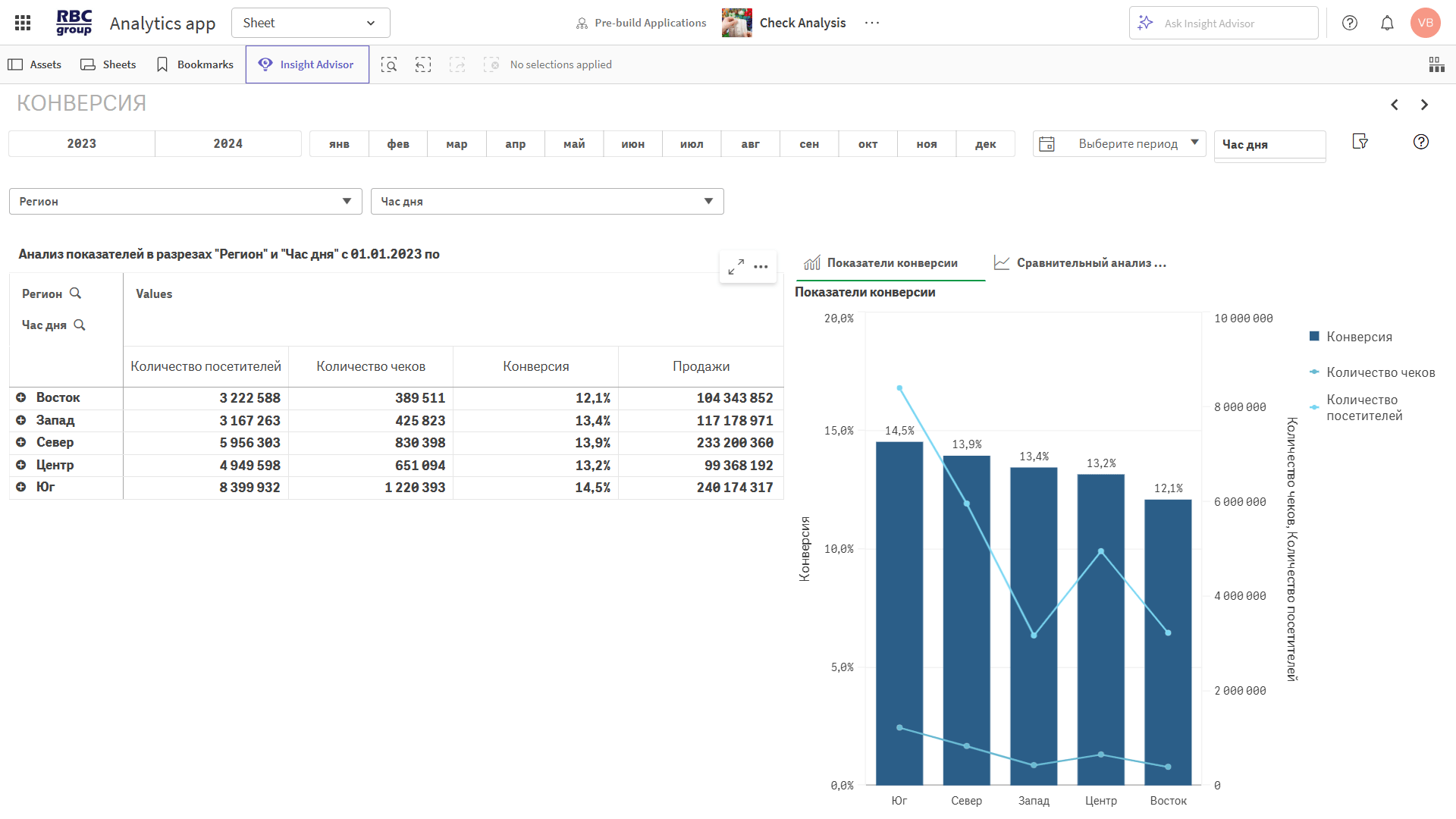Click Конверсия legend color swatch

(1314, 337)
